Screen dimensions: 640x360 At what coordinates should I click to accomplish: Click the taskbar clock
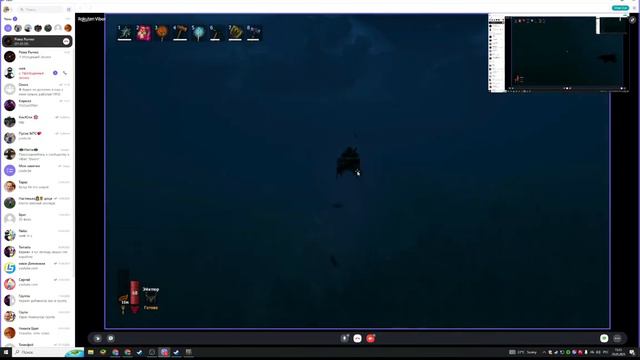click(619, 352)
